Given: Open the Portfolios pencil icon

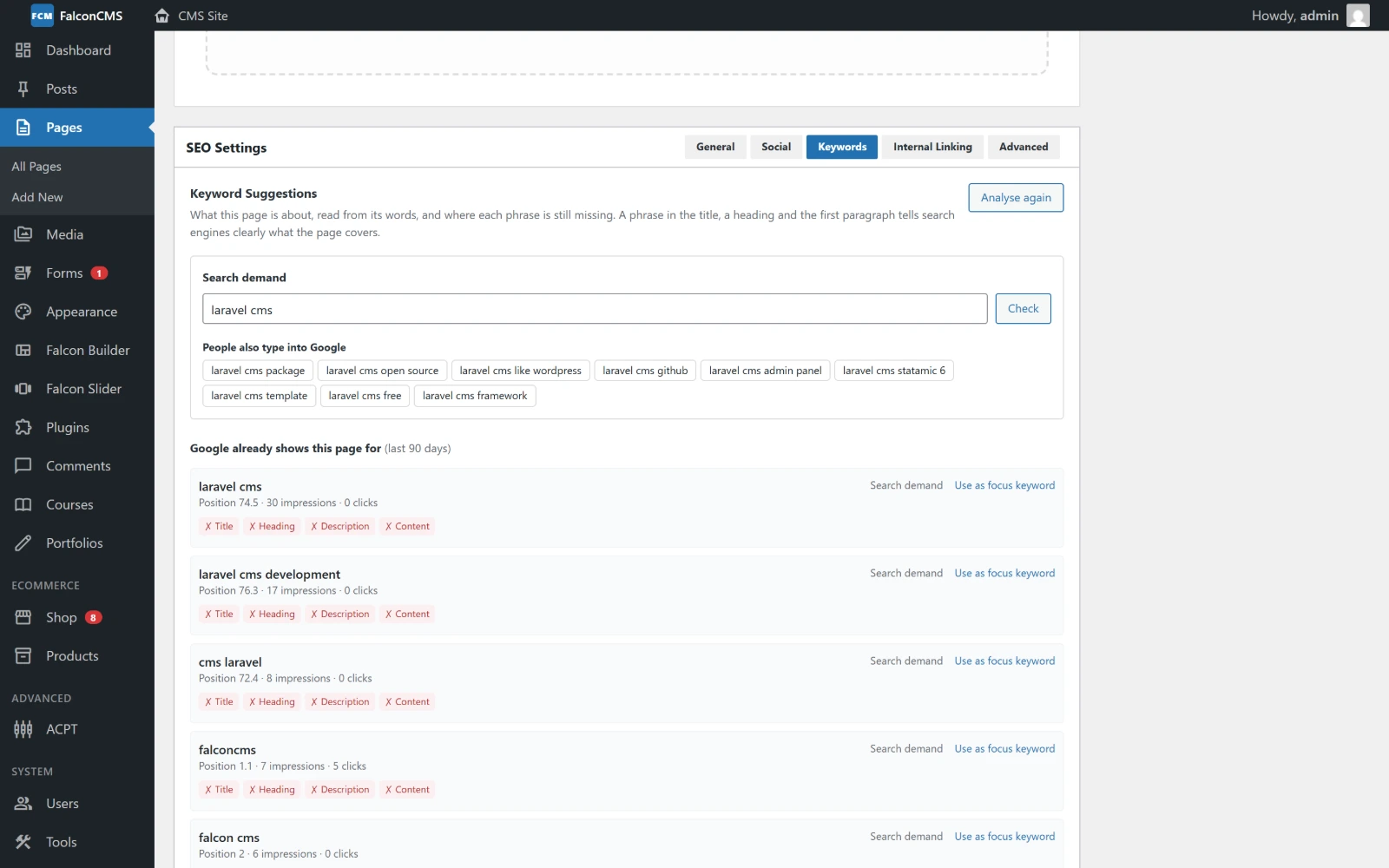Looking at the screenshot, I should click(23, 543).
